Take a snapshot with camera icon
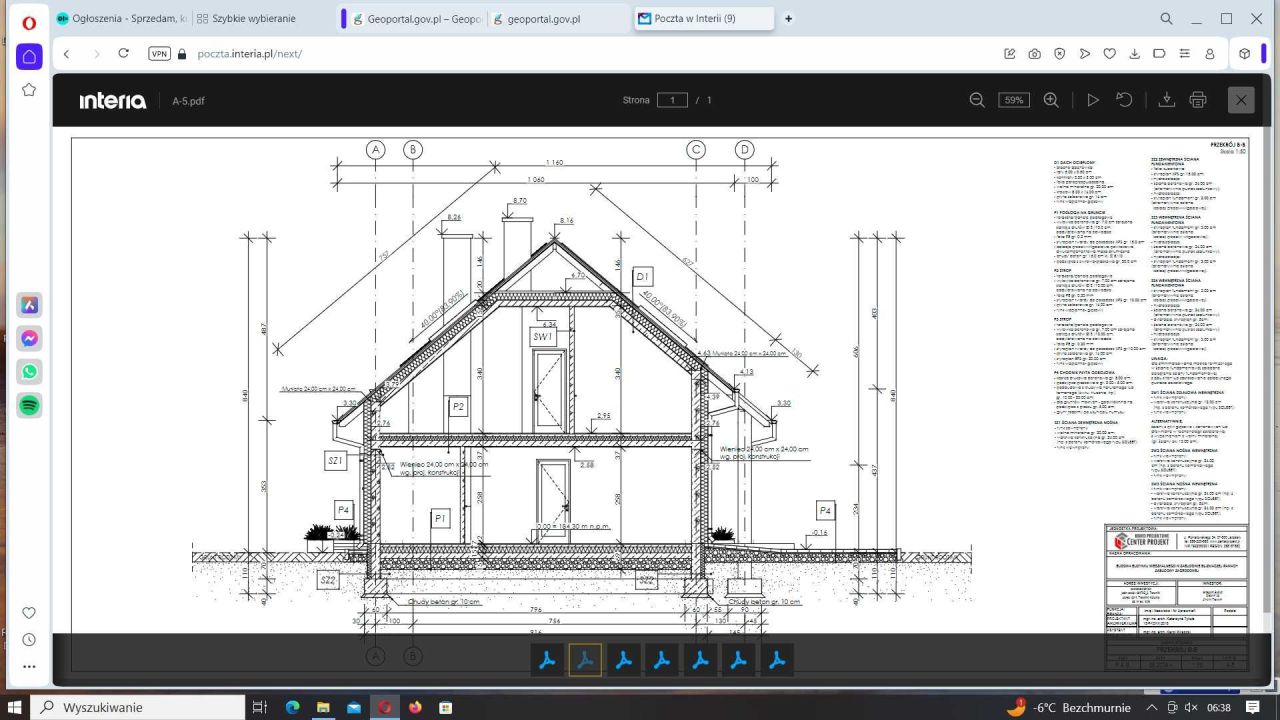 [1035, 54]
